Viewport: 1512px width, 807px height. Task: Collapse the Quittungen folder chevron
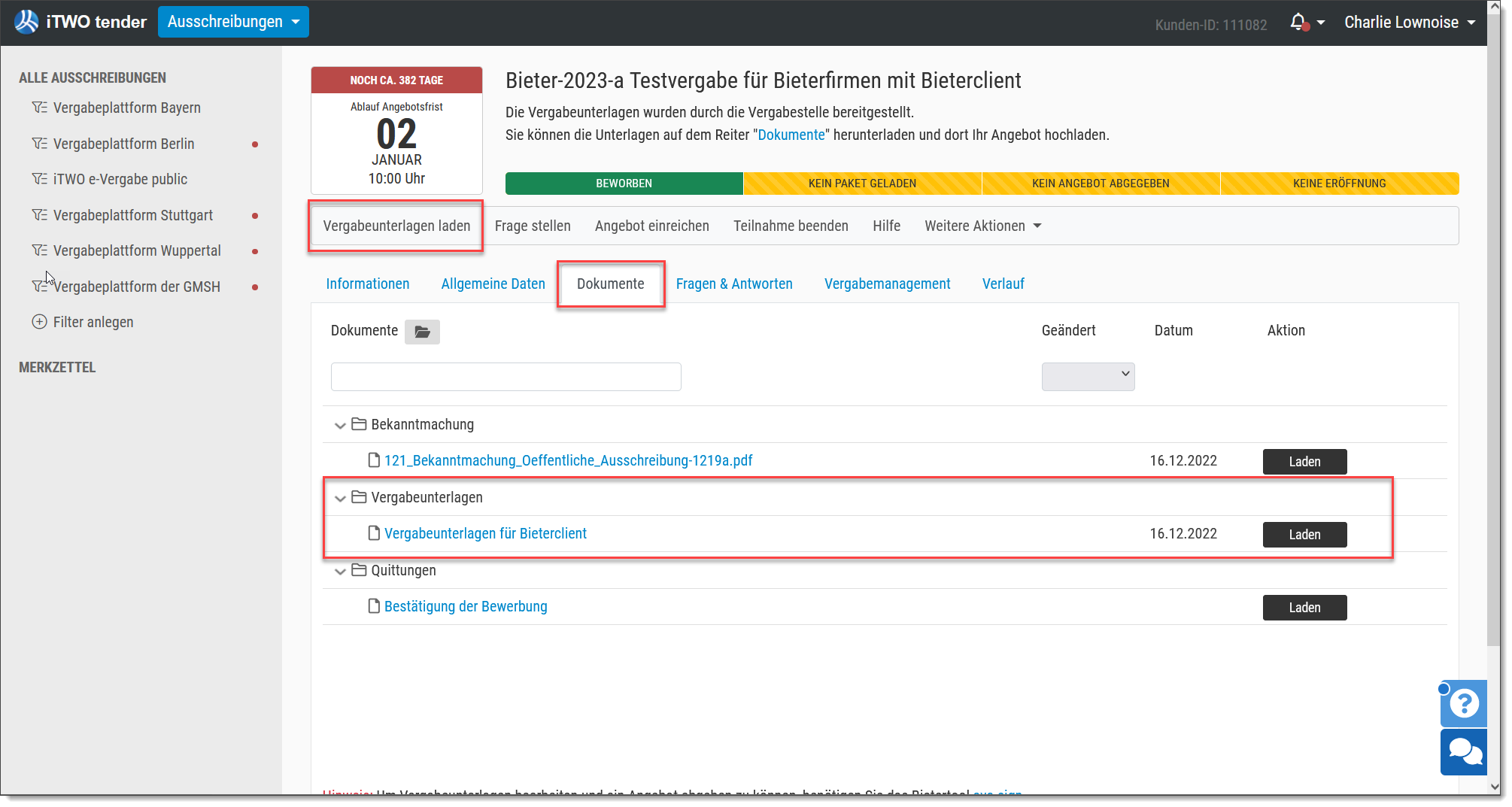pos(340,572)
